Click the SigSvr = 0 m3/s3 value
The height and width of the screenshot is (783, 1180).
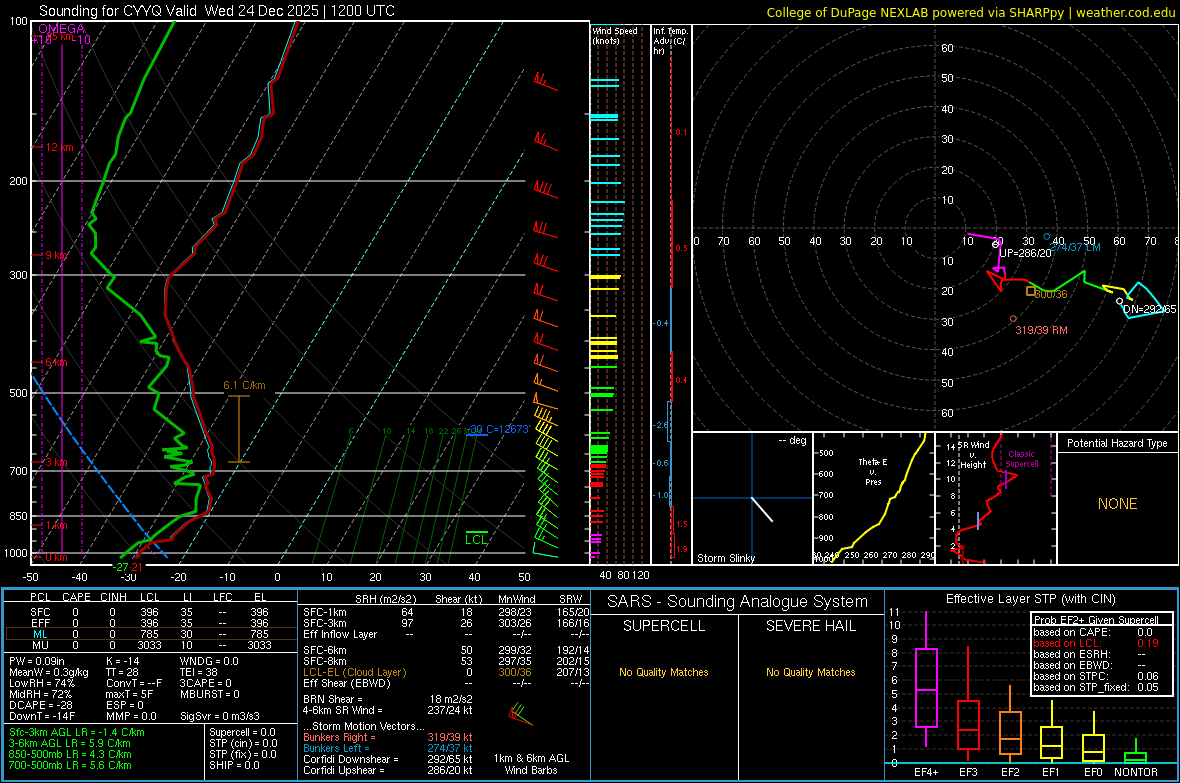[x=220, y=716]
